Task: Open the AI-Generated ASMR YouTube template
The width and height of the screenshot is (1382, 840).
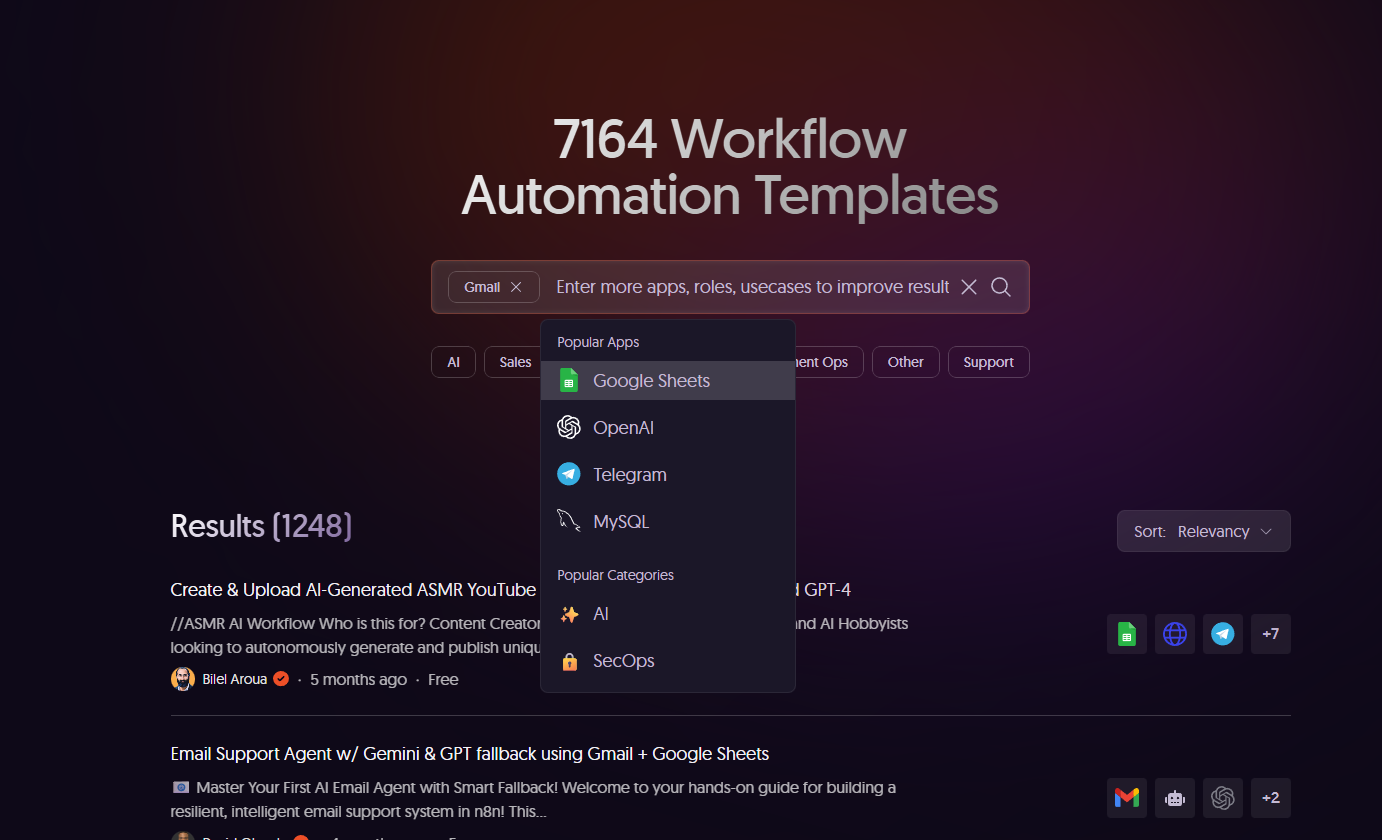Action: [x=353, y=589]
